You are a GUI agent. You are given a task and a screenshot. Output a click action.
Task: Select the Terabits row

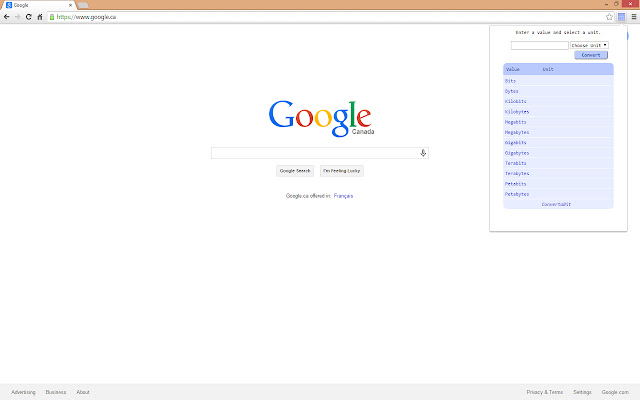558,163
